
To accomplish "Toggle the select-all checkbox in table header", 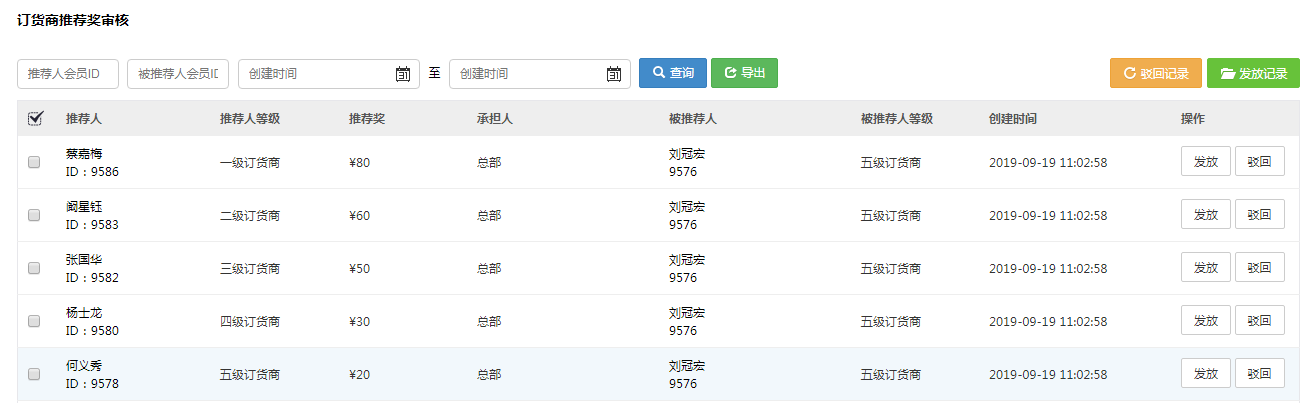I will pyautogui.click(x=35, y=118).
